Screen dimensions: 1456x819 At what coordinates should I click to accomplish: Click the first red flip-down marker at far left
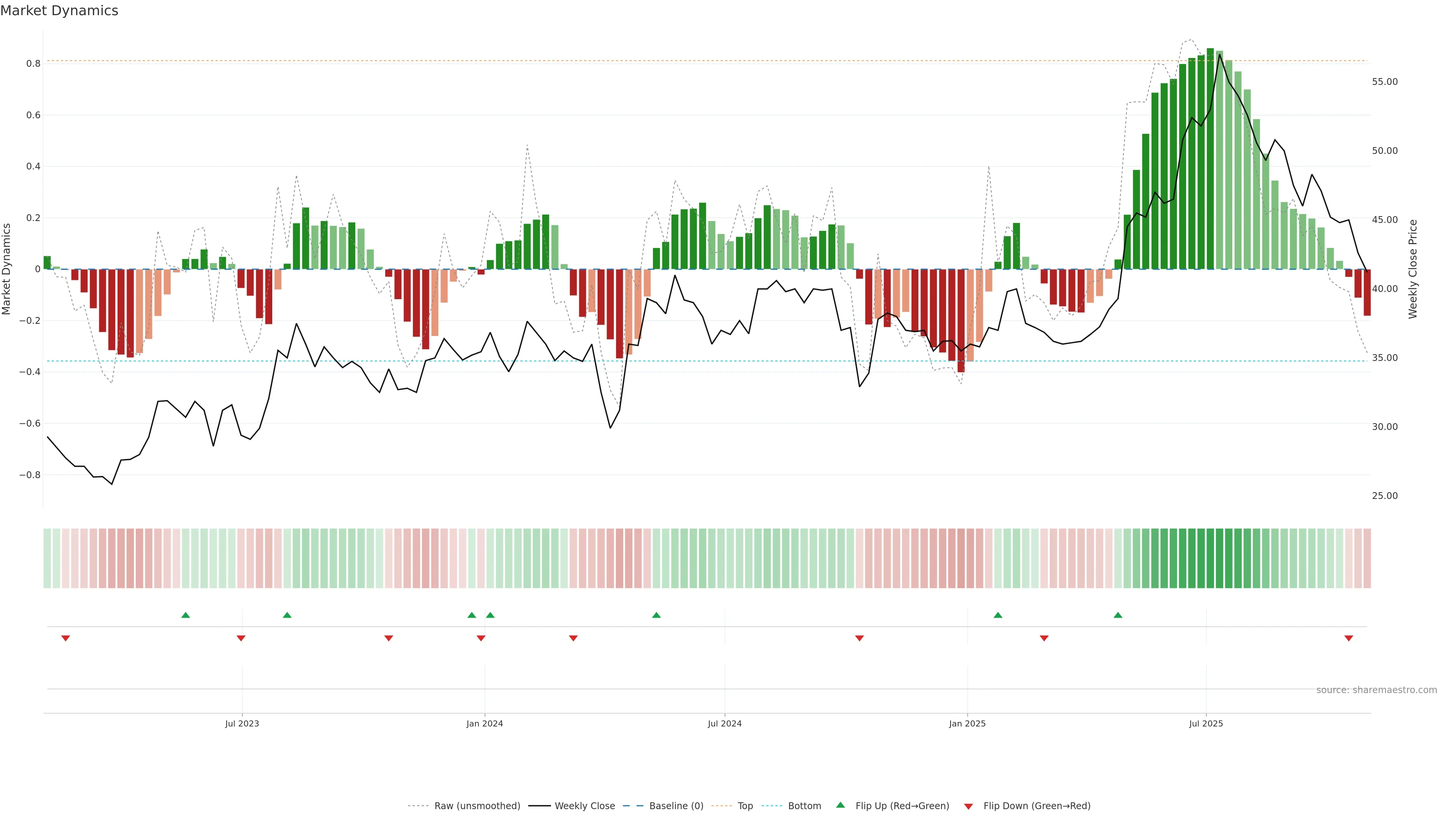coord(66,638)
